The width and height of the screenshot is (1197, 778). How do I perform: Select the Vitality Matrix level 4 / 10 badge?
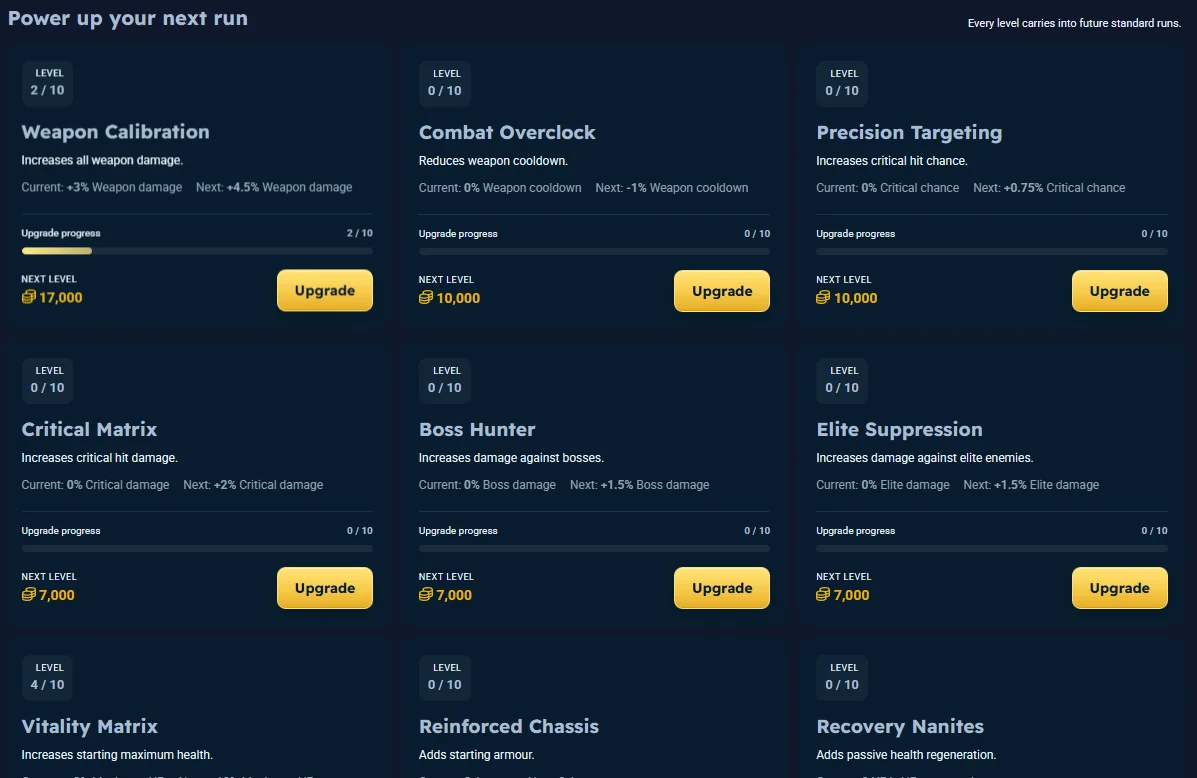pos(47,677)
